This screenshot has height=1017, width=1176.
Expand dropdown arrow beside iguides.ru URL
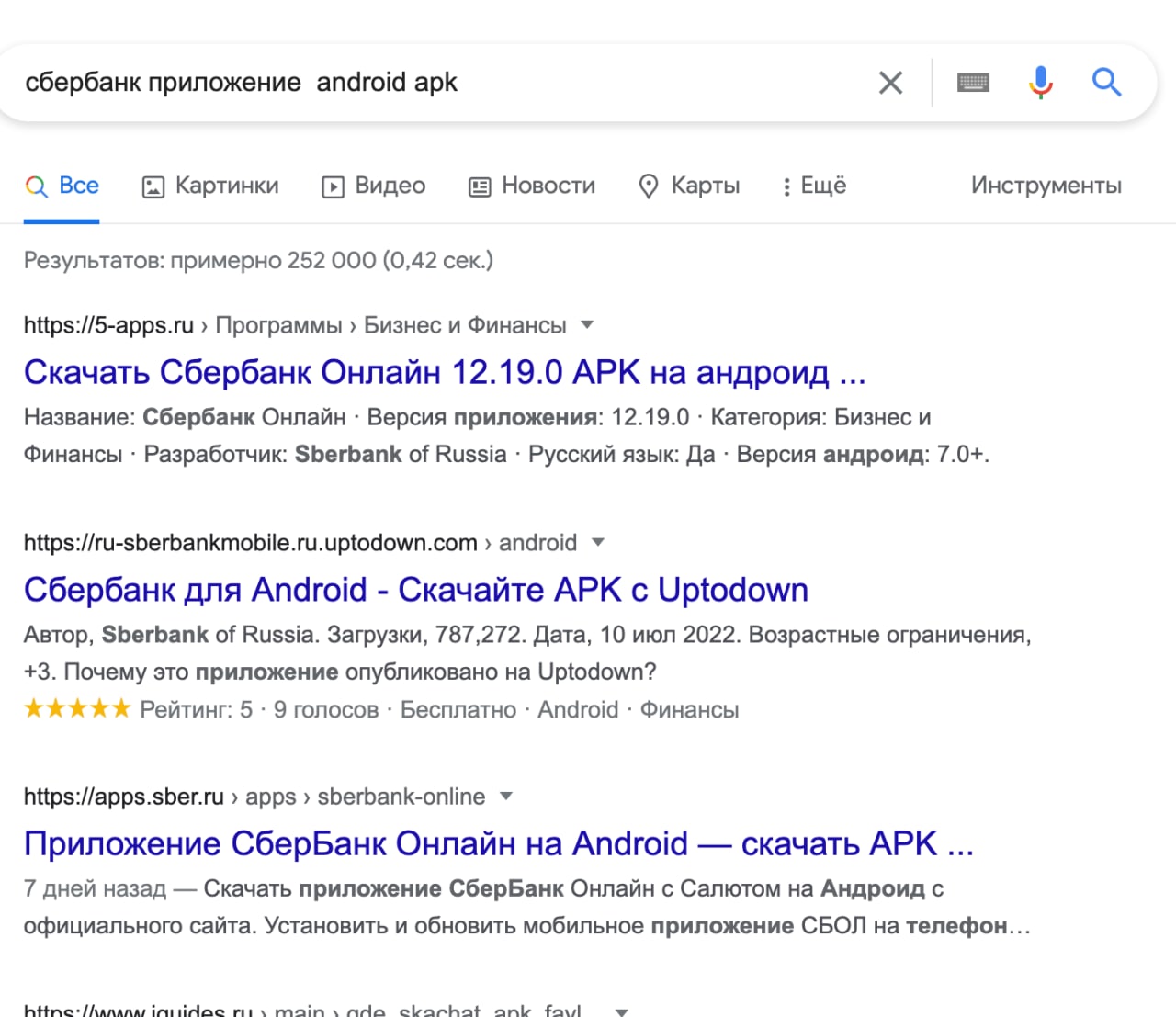click(x=622, y=1011)
